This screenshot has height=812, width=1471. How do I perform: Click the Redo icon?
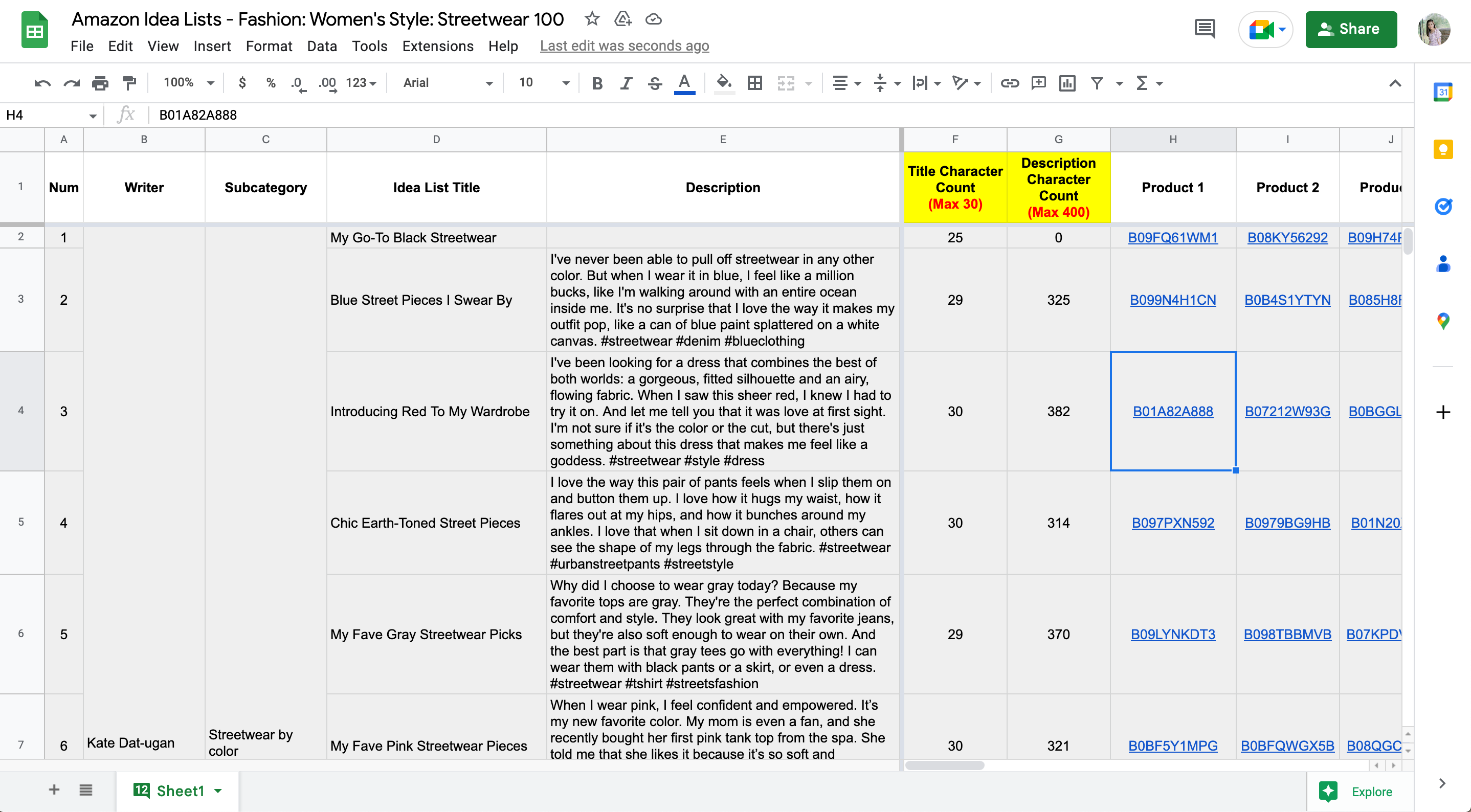point(72,83)
